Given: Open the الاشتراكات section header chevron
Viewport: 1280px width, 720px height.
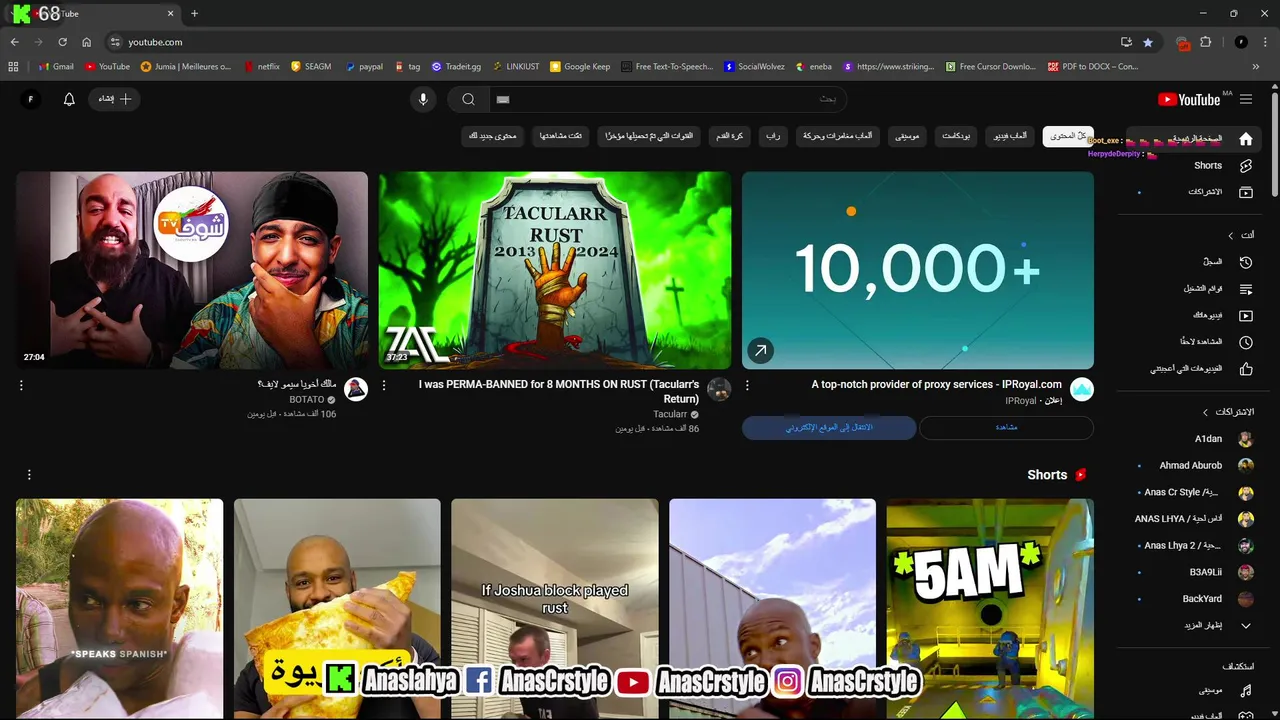Looking at the screenshot, I should tap(1205, 412).
